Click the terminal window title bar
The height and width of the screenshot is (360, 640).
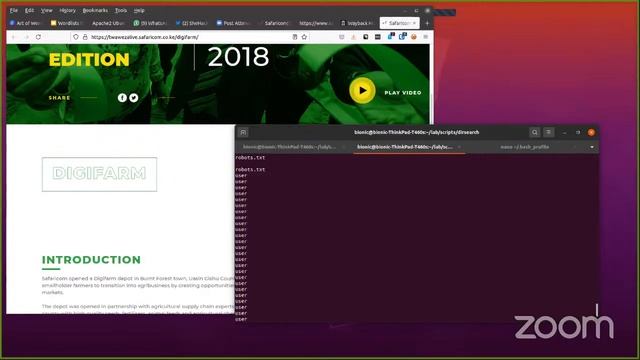[417, 132]
